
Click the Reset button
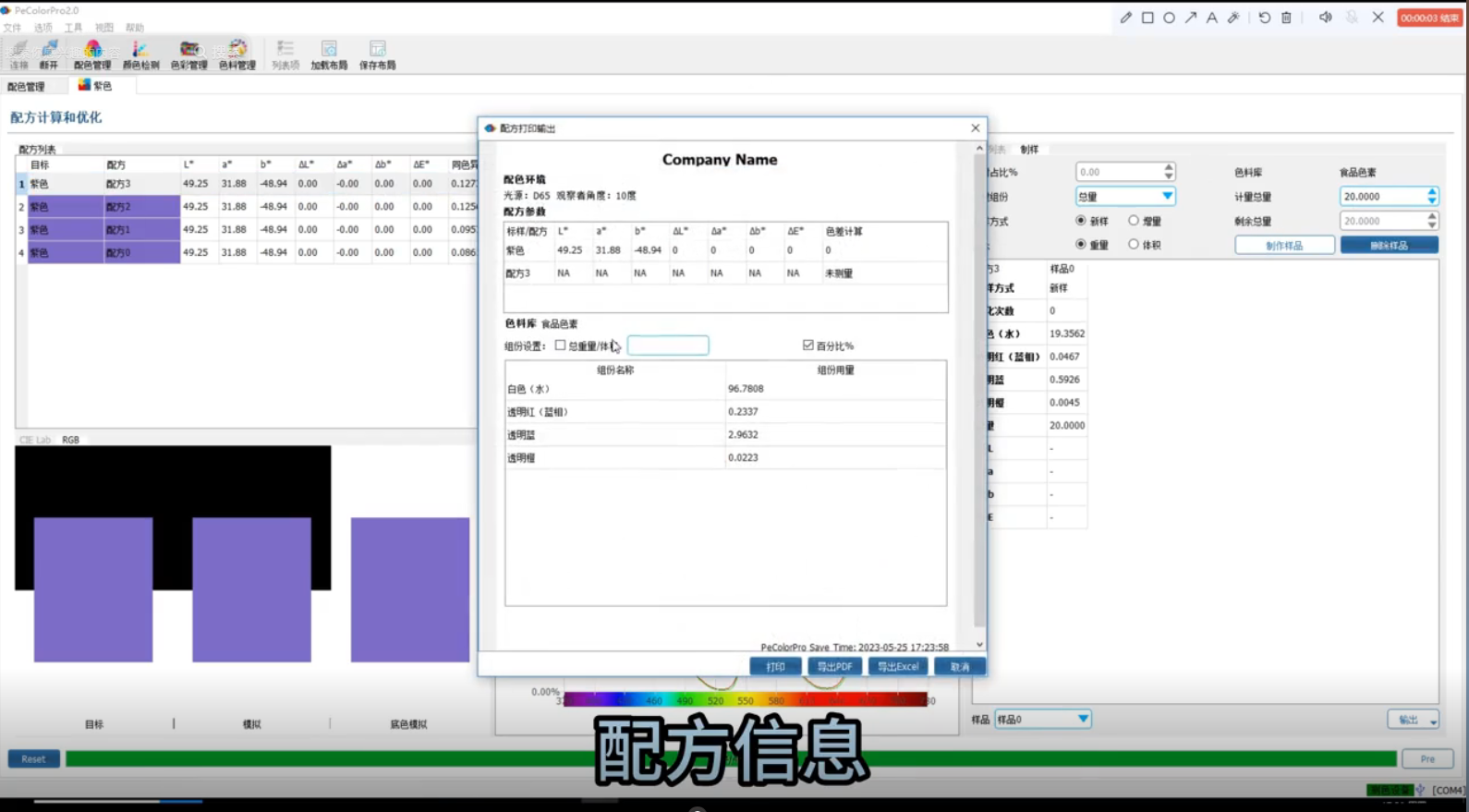tap(33, 759)
